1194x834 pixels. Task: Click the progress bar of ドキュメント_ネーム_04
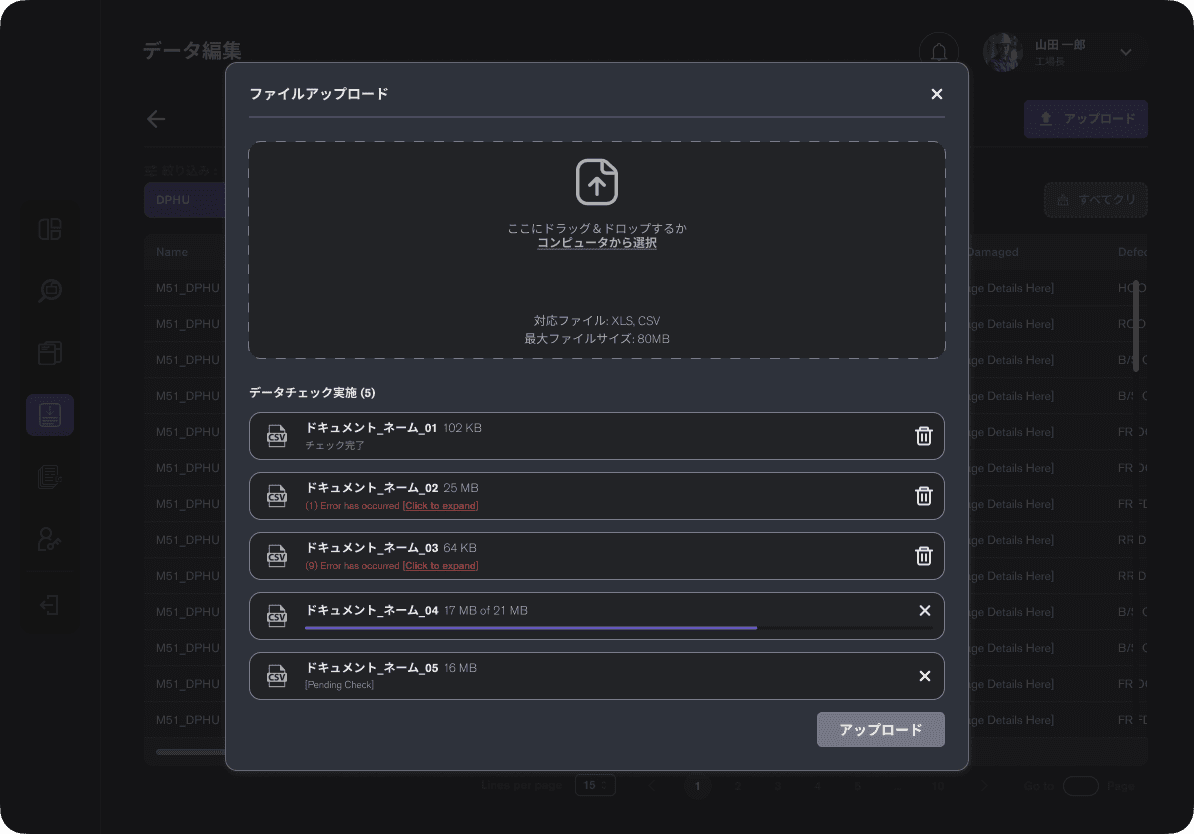(530, 627)
